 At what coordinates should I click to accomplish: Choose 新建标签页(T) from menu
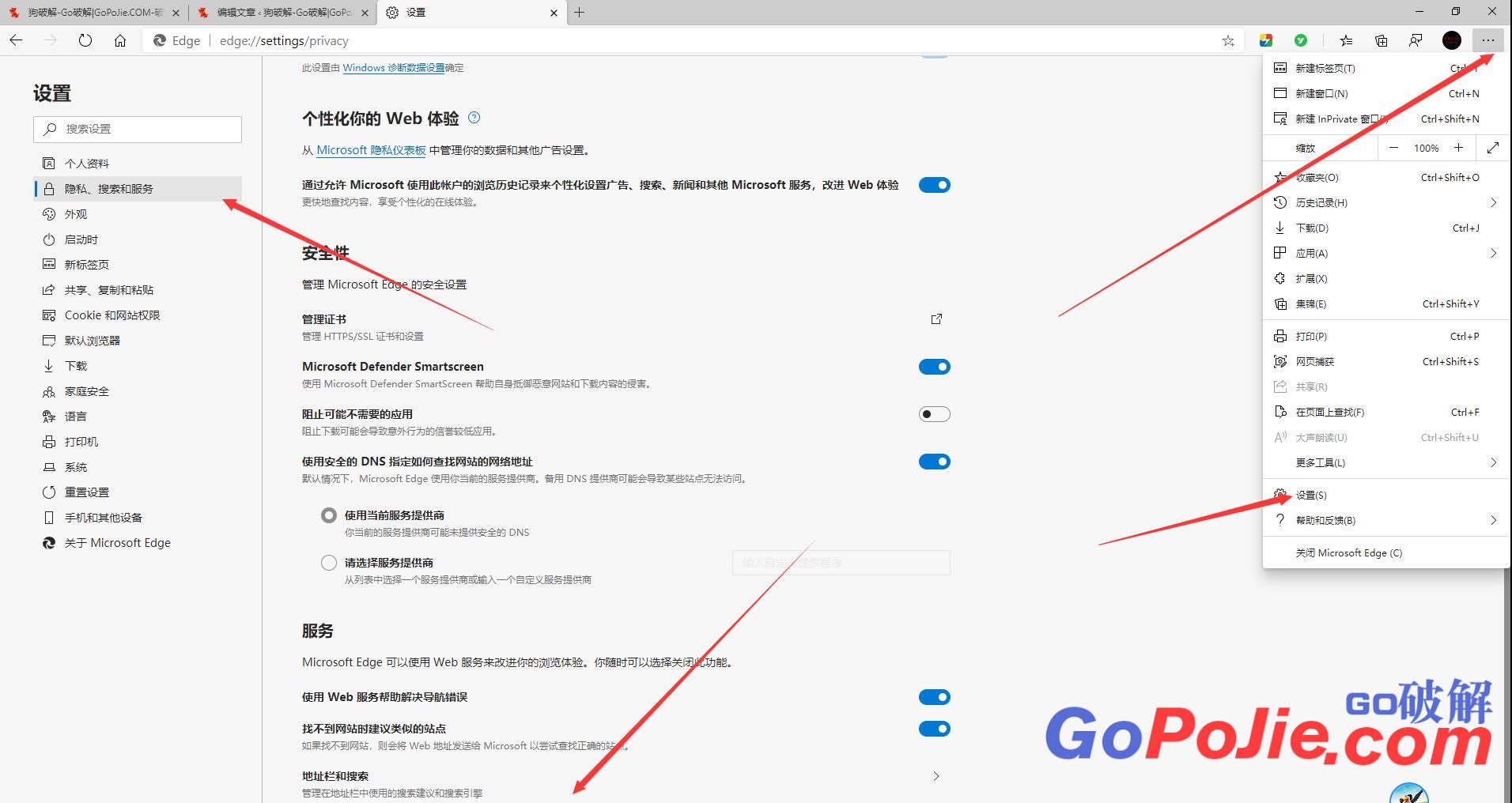[x=1386, y=69]
